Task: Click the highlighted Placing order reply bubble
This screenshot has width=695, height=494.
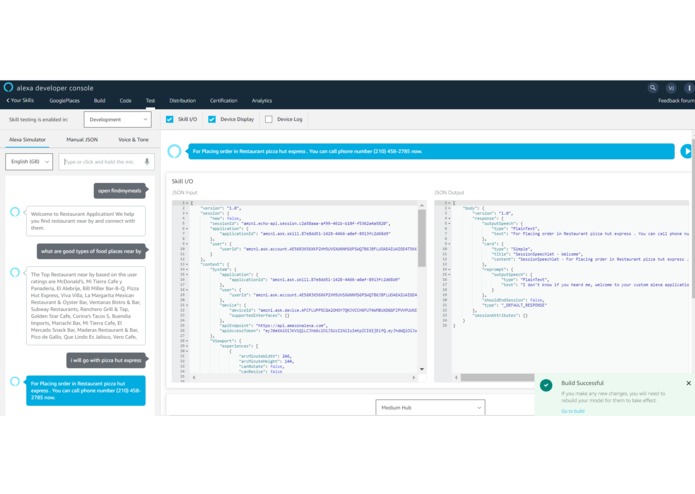Action: click(x=86, y=390)
